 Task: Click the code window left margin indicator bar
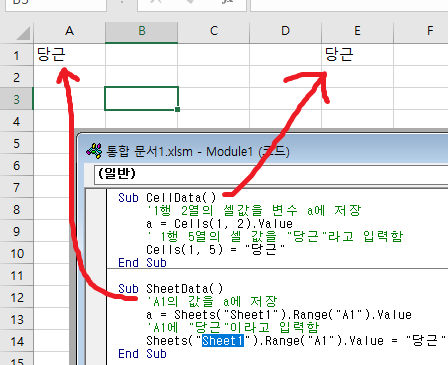(x=96, y=277)
